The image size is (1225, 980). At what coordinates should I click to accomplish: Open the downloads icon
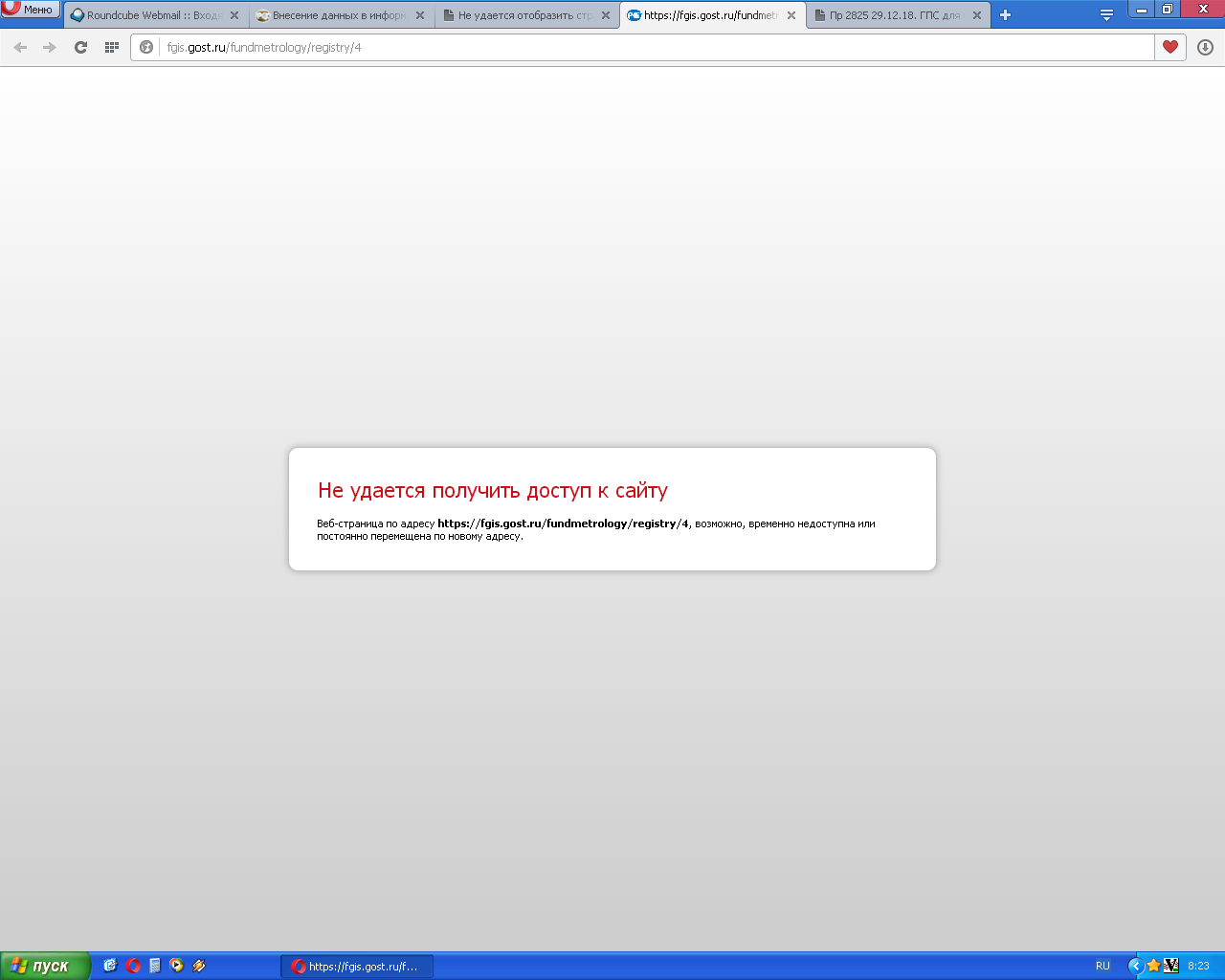pyautogui.click(x=1205, y=47)
